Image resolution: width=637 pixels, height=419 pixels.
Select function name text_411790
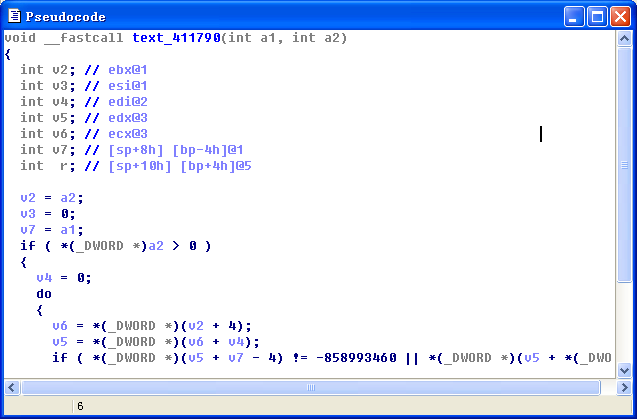(177, 38)
